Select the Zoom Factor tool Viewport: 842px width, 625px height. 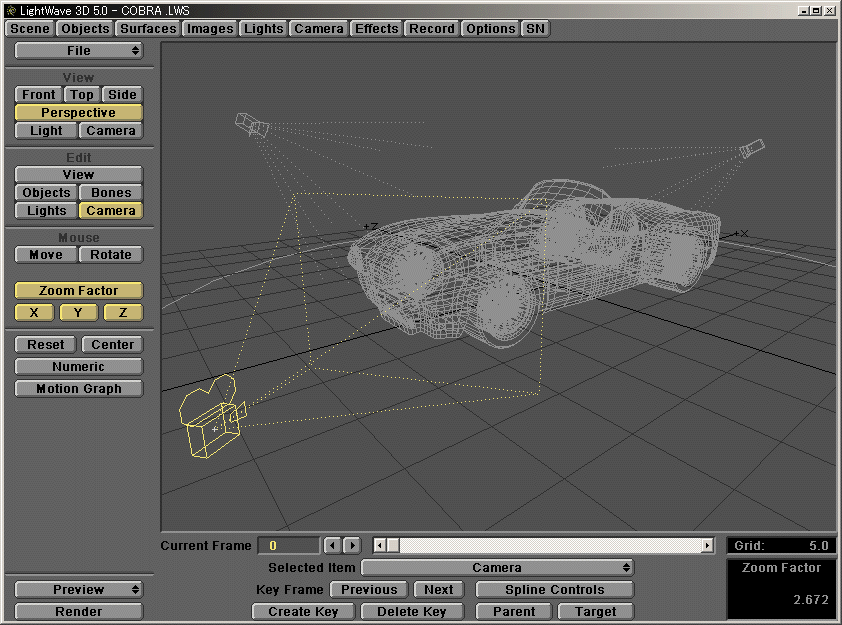pos(78,290)
